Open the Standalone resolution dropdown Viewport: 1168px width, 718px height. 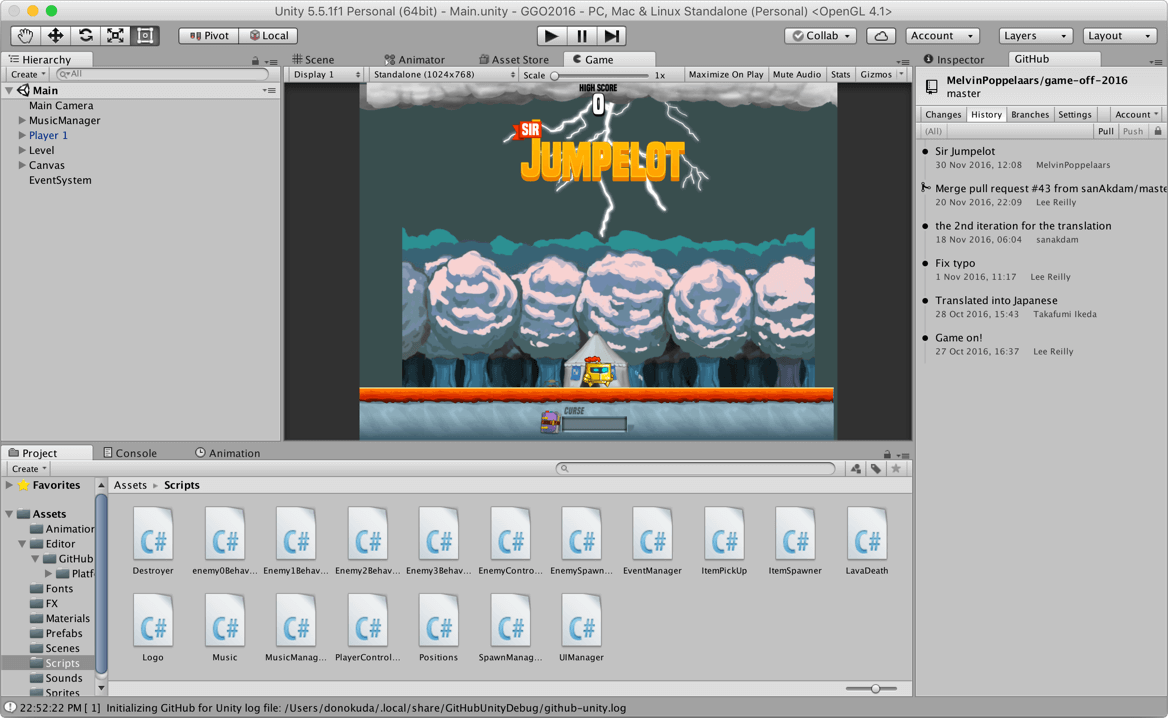coord(444,74)
